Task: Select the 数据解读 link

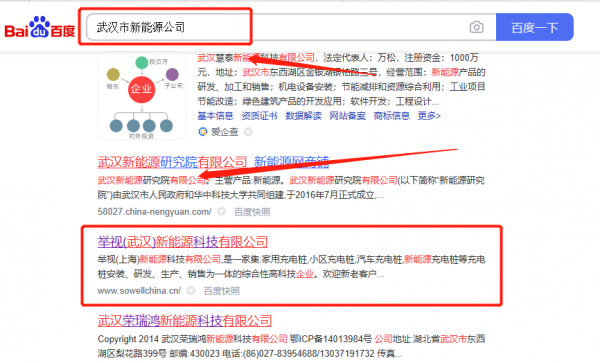Action: coord(303,116)
